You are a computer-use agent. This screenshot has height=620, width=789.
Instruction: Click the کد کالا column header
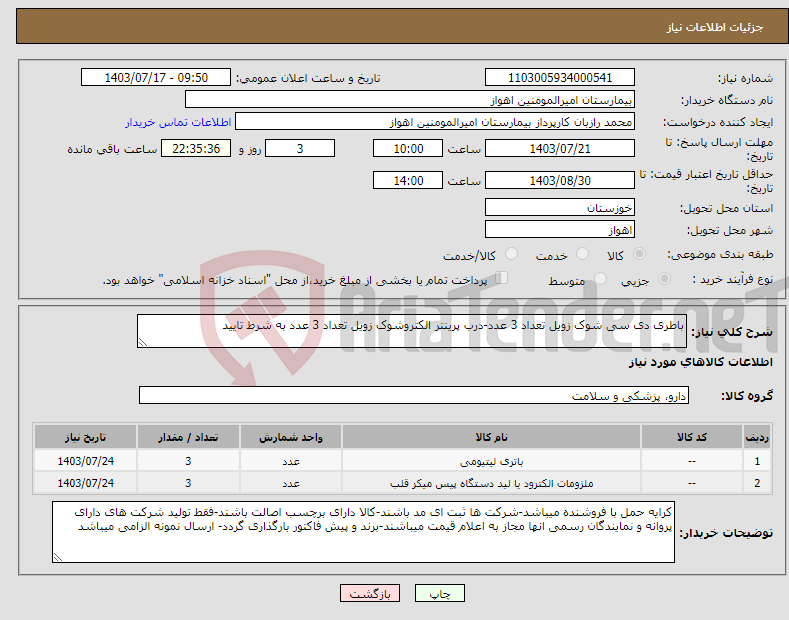[692, 437]
